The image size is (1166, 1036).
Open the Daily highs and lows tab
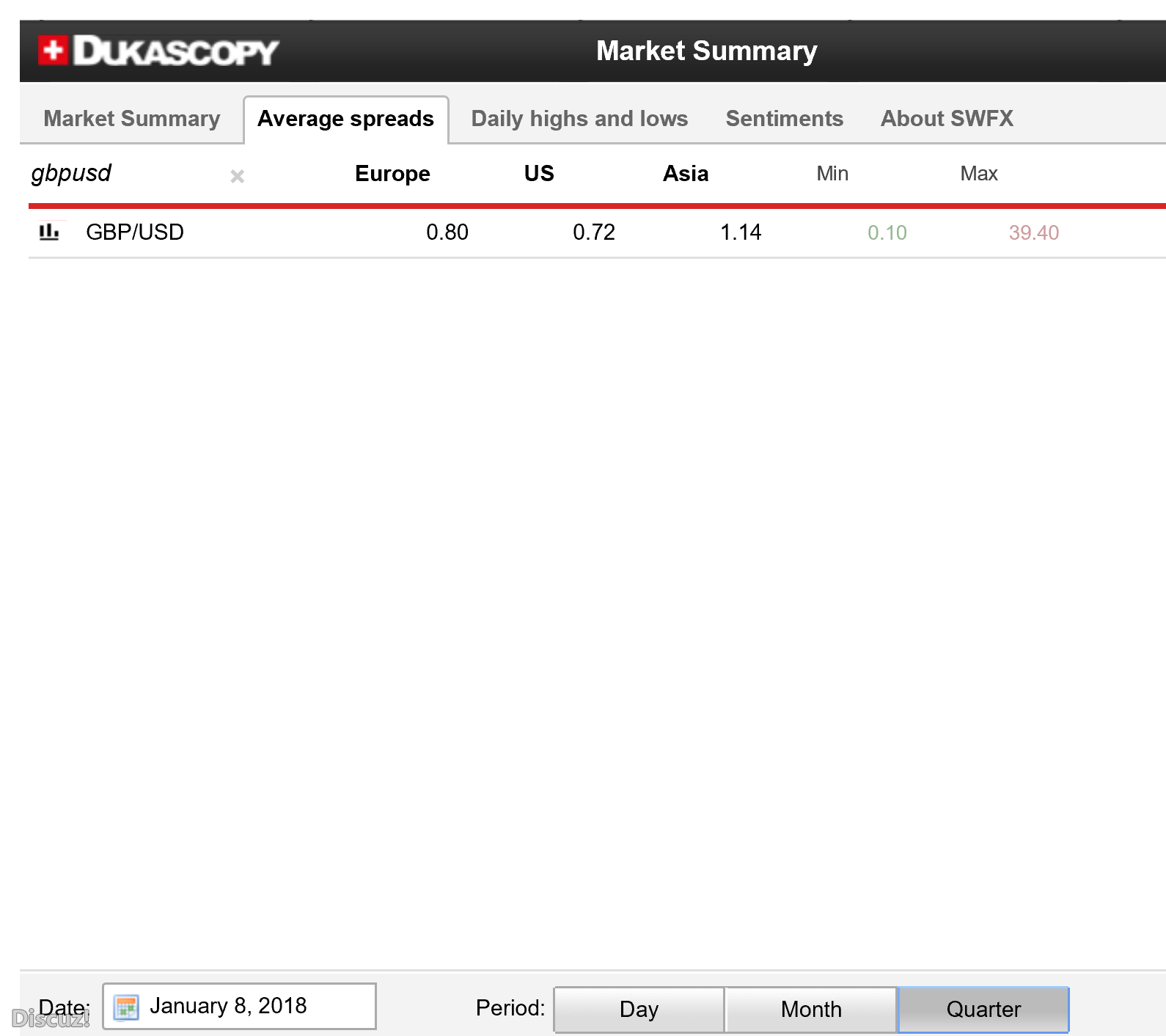[x=579, y=119]
